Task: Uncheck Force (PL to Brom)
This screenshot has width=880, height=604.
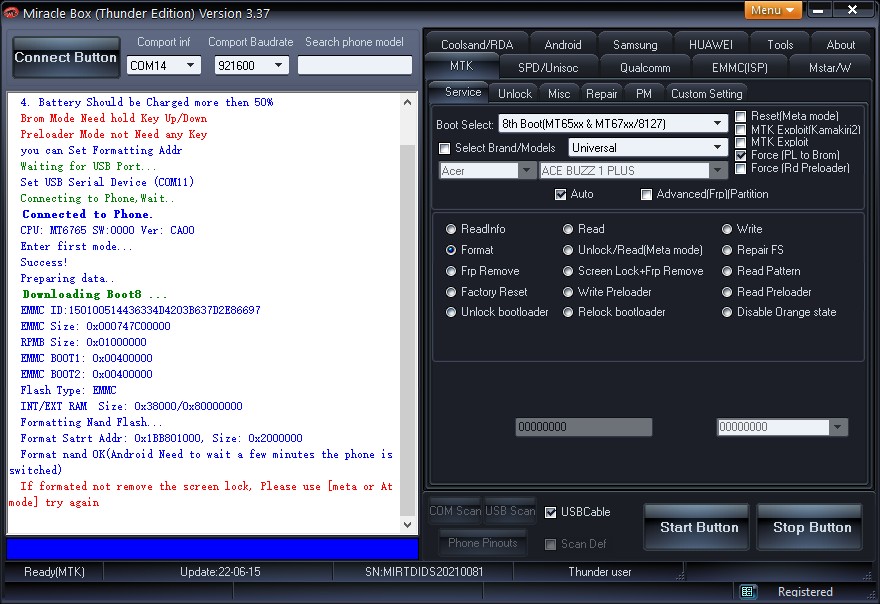Action: point(741,155)
